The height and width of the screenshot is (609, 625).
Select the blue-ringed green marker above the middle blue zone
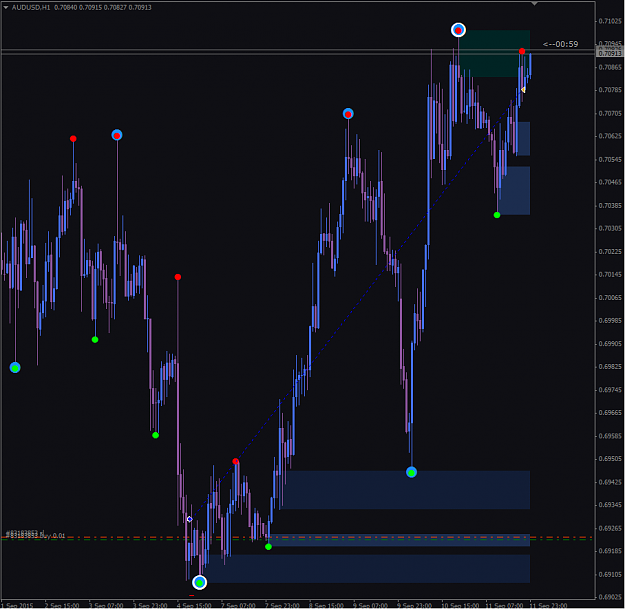pyautogui.click(x=411, y=472)
